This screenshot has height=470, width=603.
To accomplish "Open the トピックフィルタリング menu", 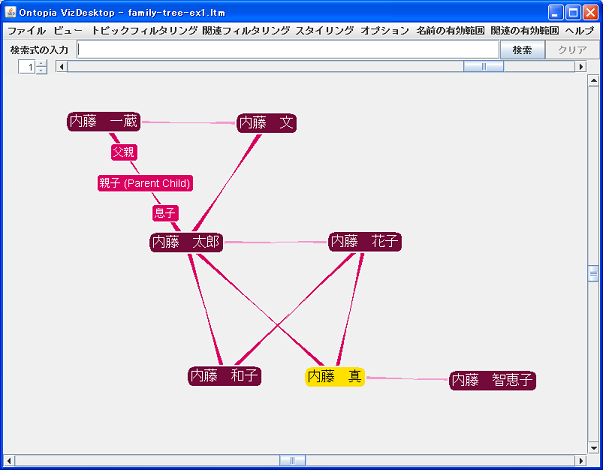I will [x=145, y=31].
